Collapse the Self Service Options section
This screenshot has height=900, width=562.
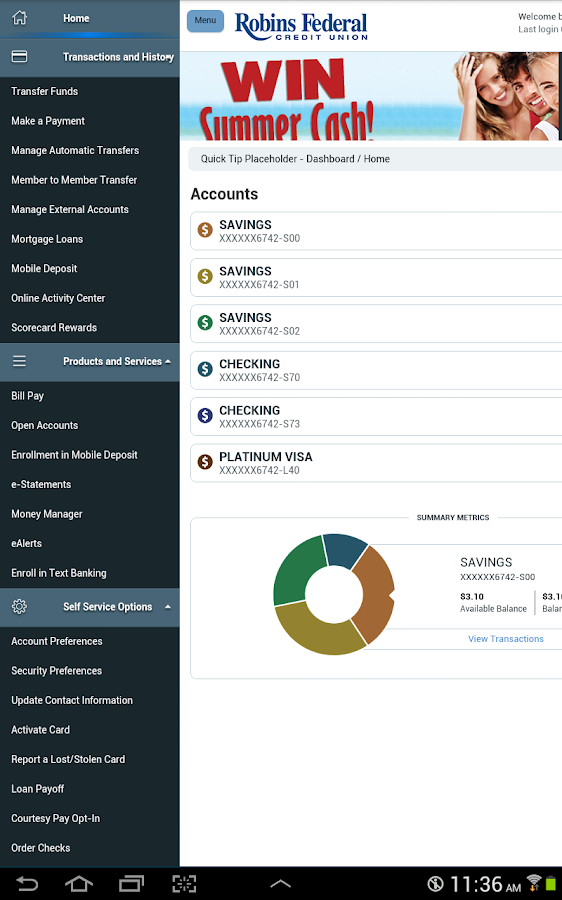(168, 607)
